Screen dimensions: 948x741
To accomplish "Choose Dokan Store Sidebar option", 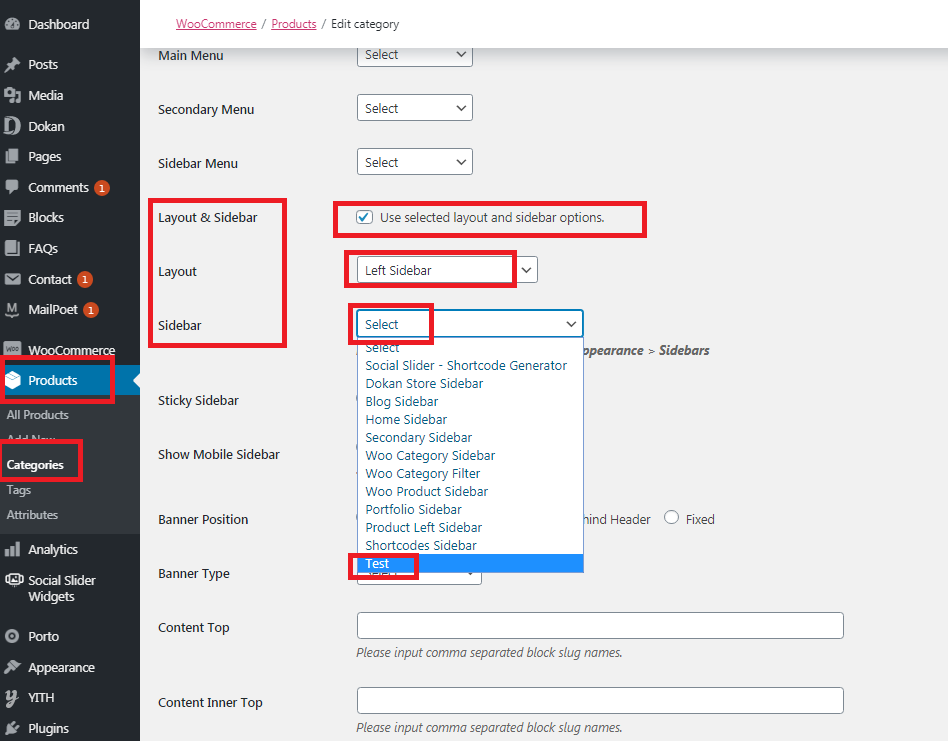I will click(x=470, y=383).
